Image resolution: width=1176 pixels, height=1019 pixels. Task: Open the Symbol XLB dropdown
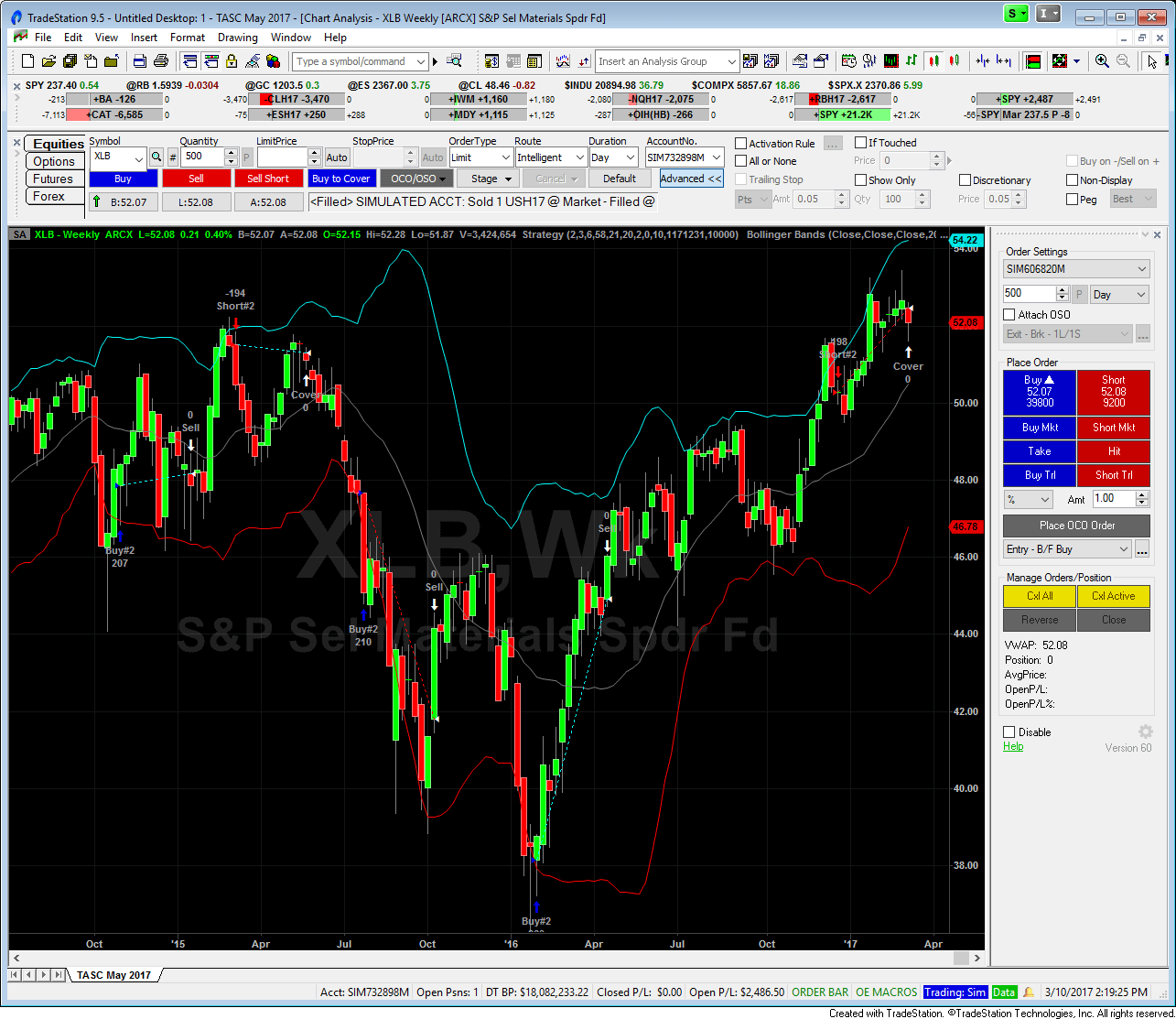(x=138, y=157)
